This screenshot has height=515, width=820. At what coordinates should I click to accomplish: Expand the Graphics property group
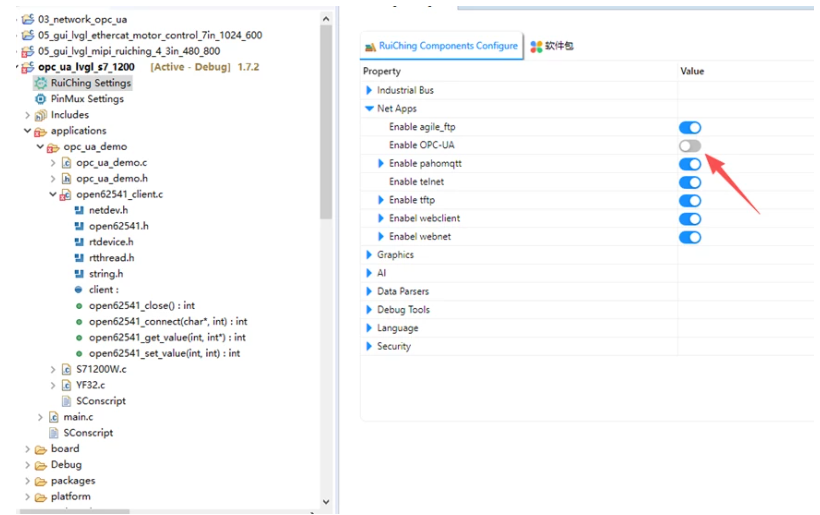[369, 255]
